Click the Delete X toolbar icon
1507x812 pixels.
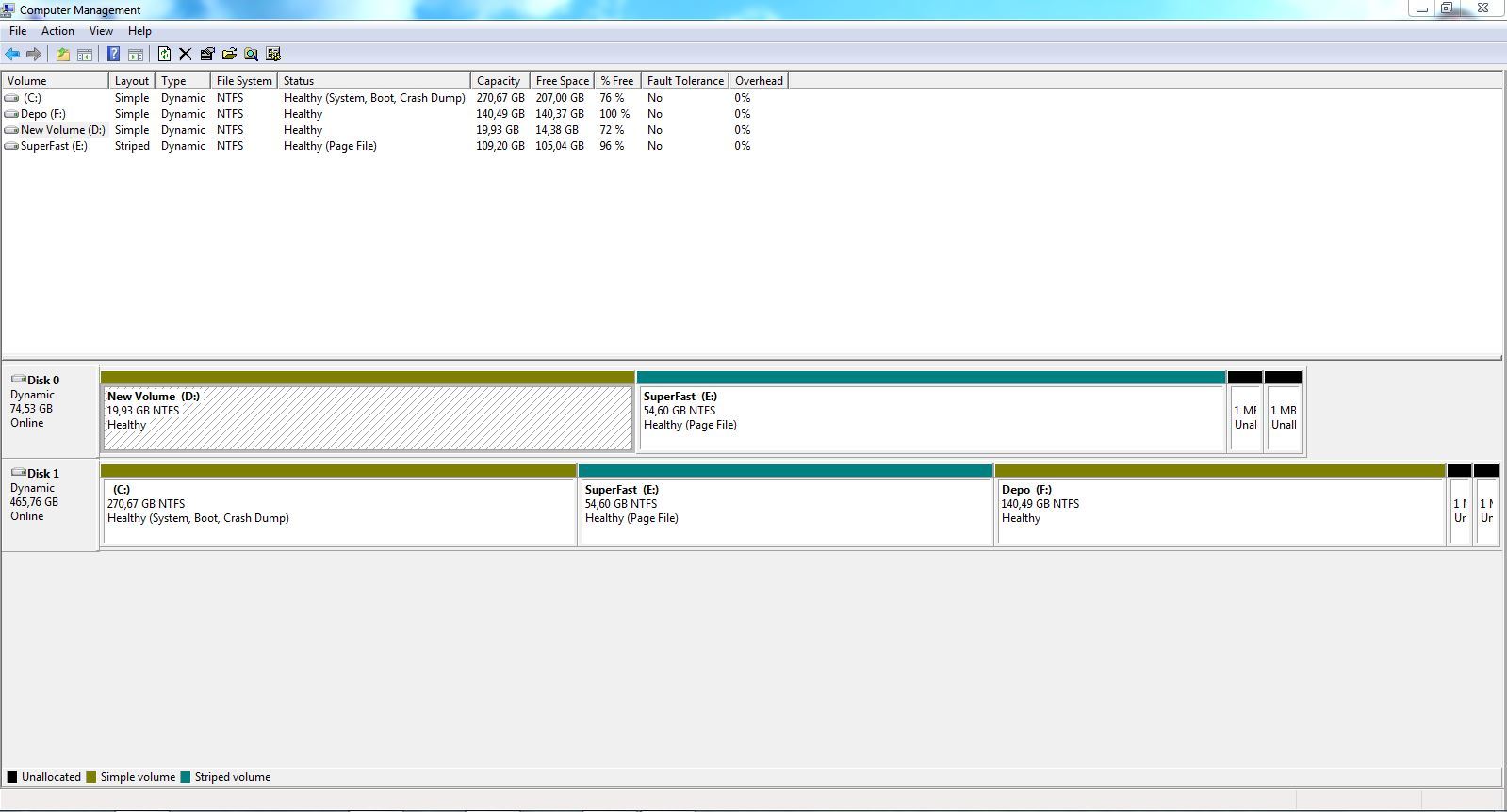(186, 55)
